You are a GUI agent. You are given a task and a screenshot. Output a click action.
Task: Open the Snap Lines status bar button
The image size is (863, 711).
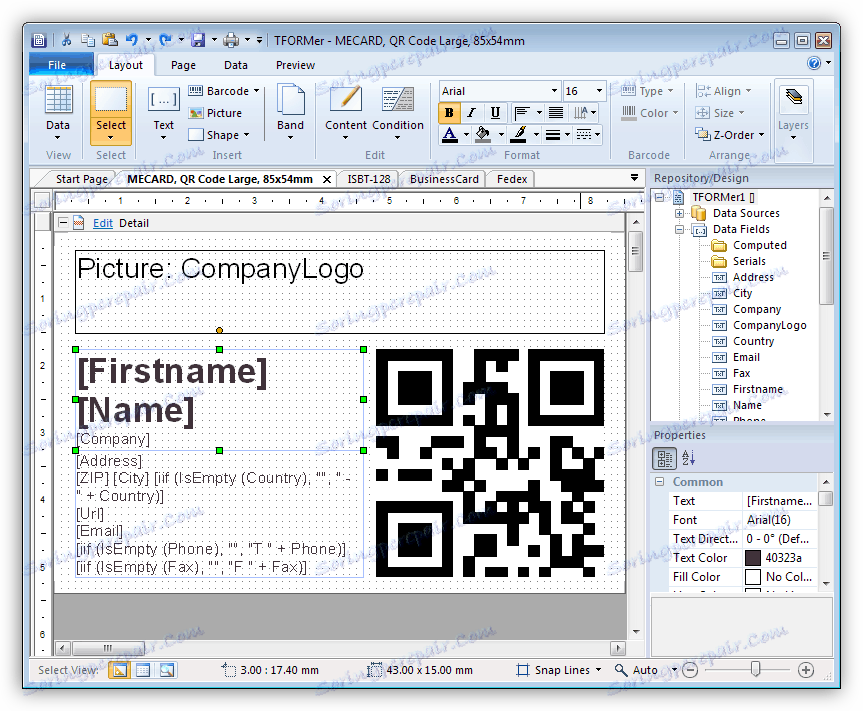[559, 670]
